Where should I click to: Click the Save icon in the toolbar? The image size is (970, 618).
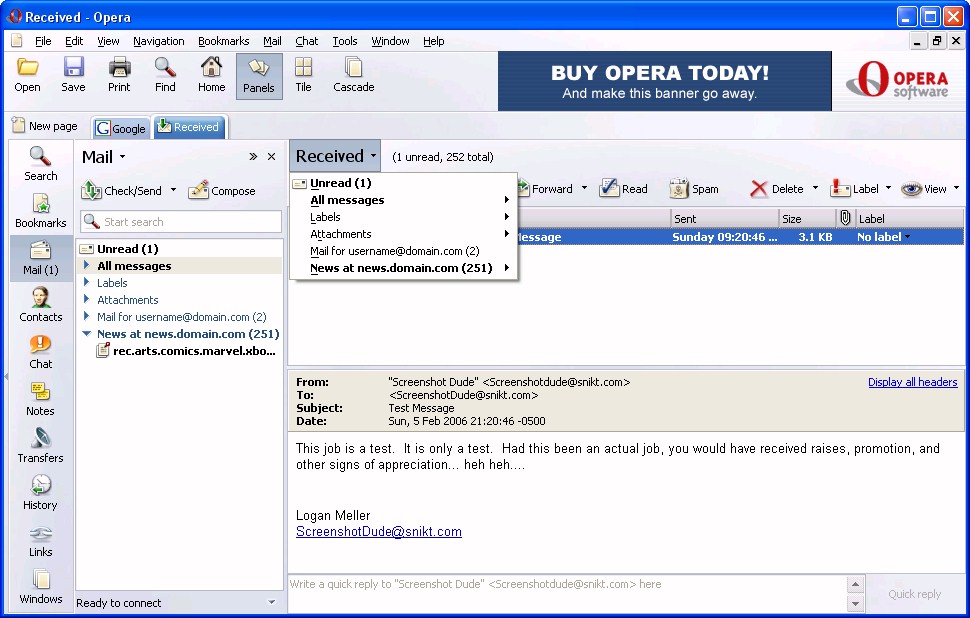pos(73,75)
